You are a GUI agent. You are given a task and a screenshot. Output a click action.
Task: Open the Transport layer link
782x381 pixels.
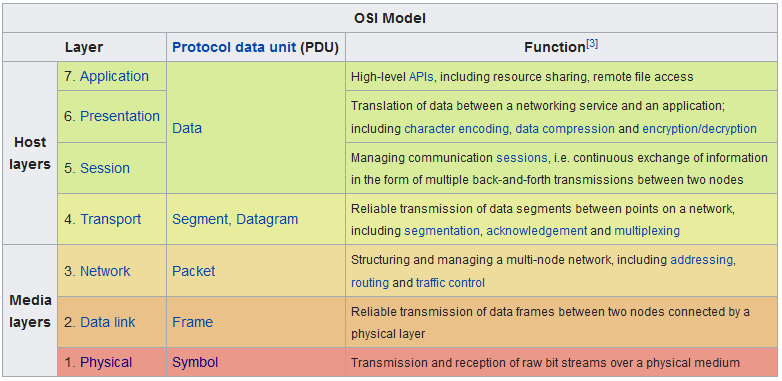point(111,219)
